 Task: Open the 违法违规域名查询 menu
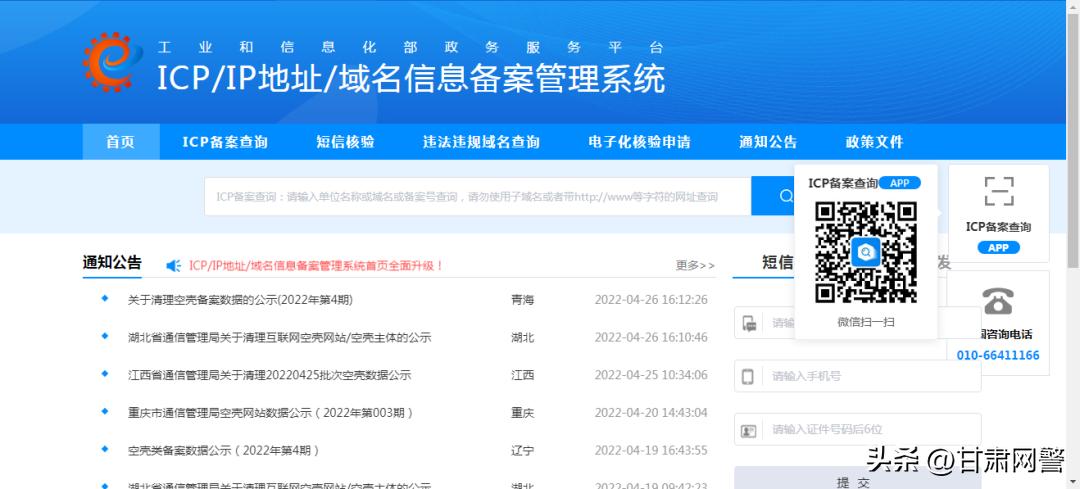tap(481, 142)
